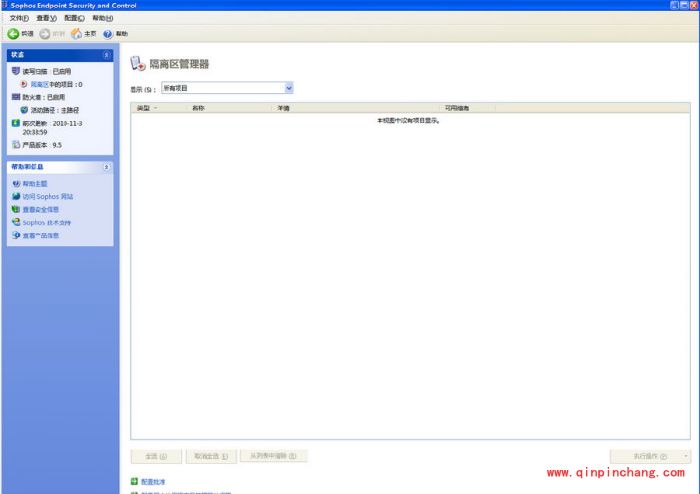Click the view product information icon
This screenshot has width=700, height=494.
pos(16,235)
